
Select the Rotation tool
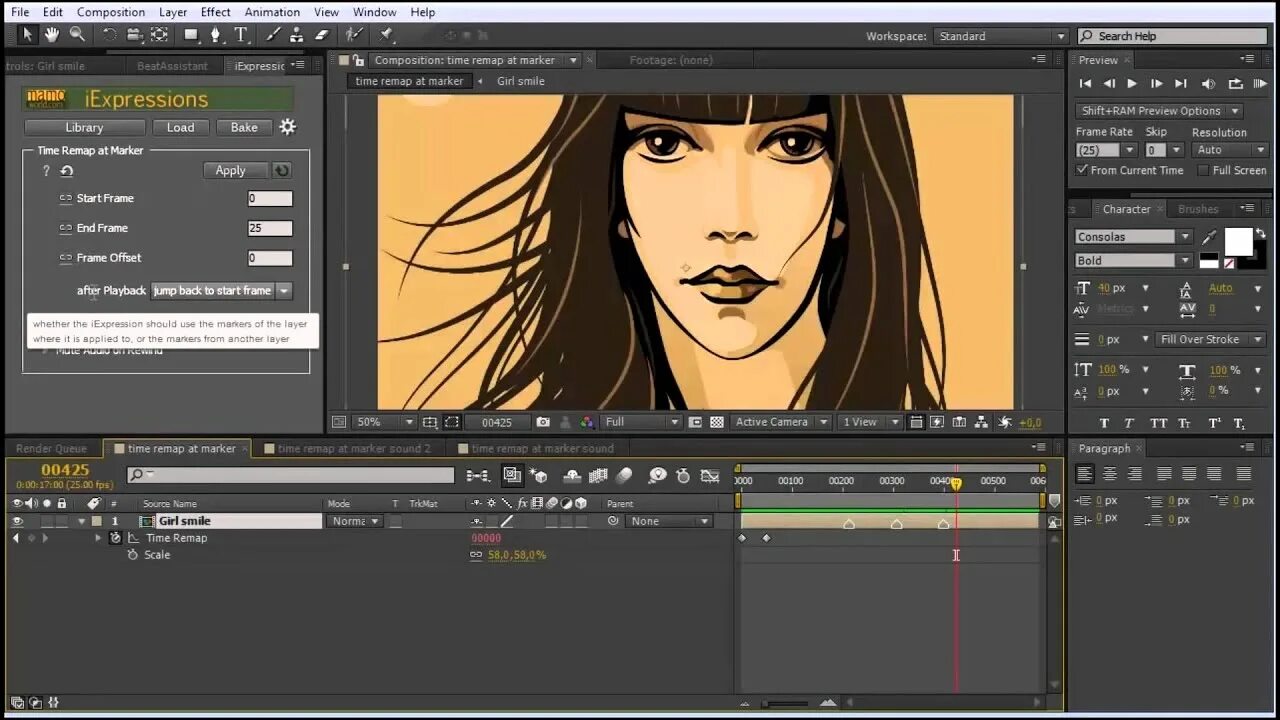pyautogui.click(x=110, y=35)
